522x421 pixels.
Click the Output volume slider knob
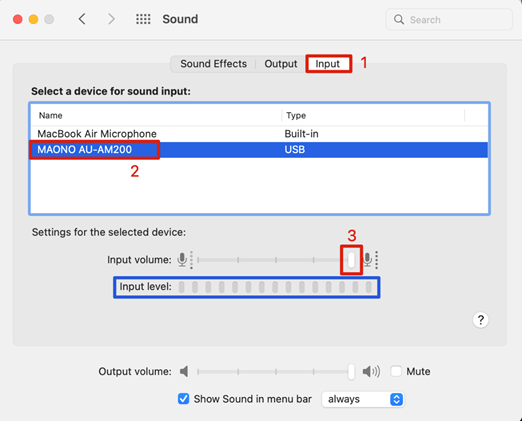pyautogui.click(x=351, y=371)
